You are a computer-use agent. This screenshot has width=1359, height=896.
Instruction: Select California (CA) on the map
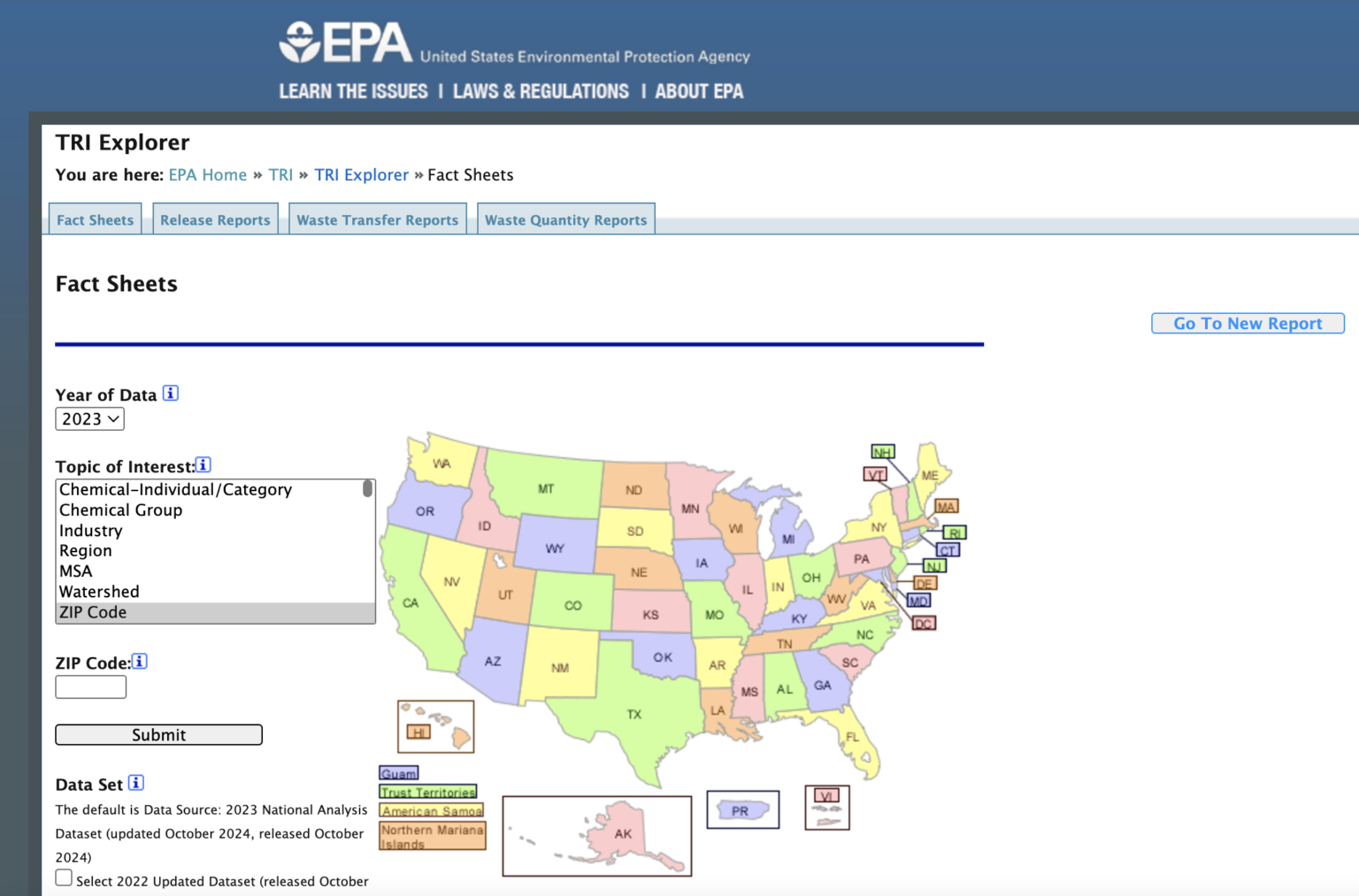[x=411, y=602]
